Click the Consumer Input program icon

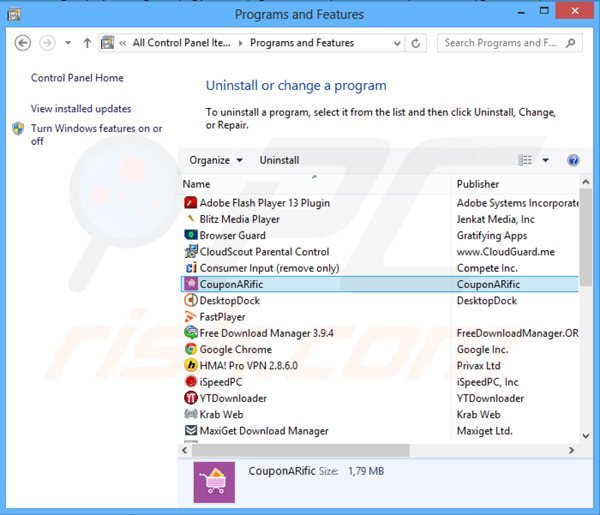coord(191,267)
